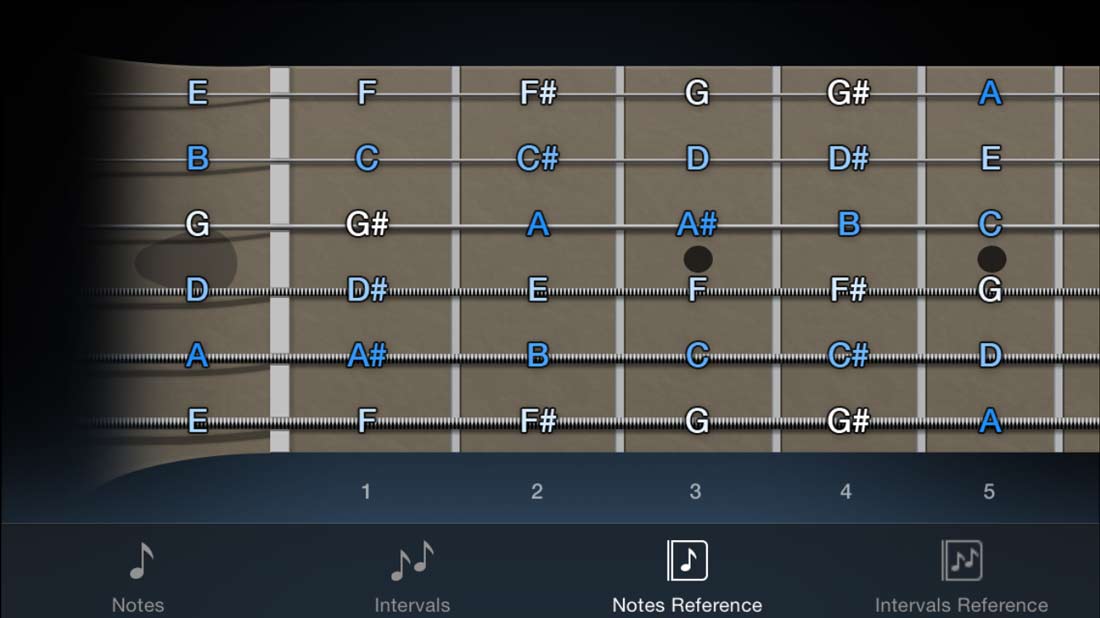Screen dimensions: 1100x618
Task: Tap fret number 1 label
Action: [365, 491]
